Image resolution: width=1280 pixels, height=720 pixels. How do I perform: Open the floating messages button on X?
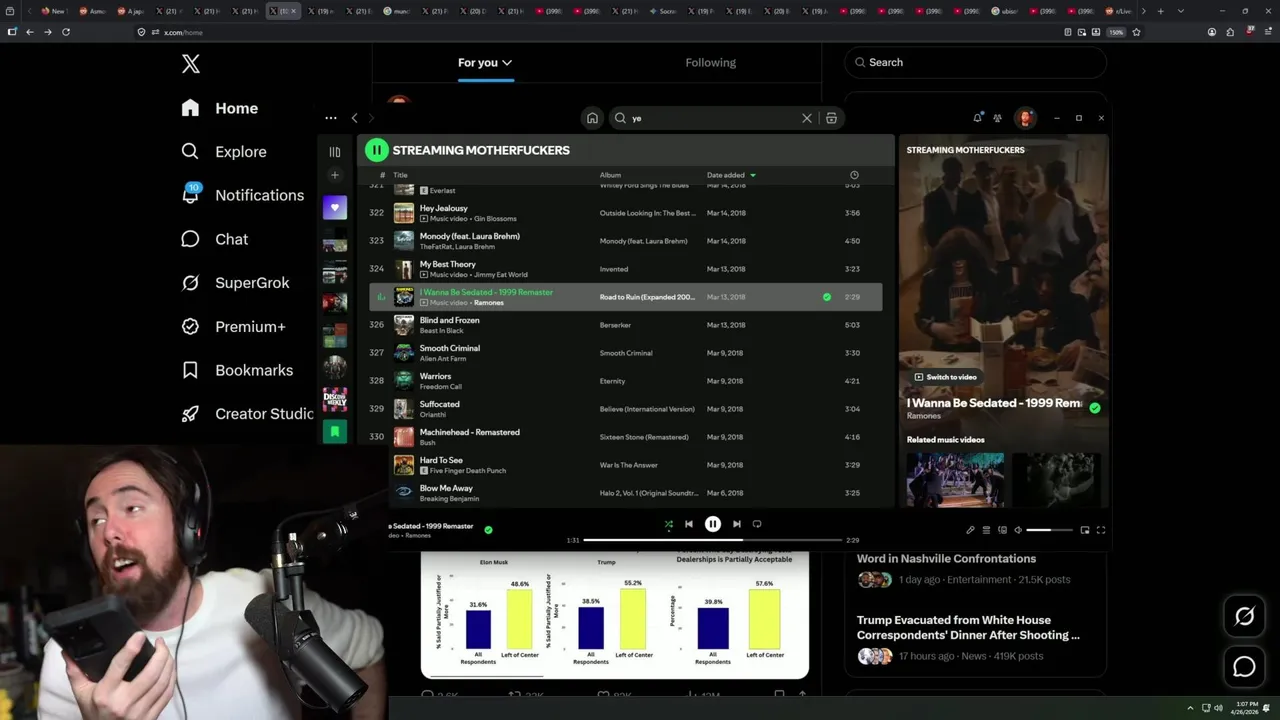pyautogui.click(x=1244, y=666)
